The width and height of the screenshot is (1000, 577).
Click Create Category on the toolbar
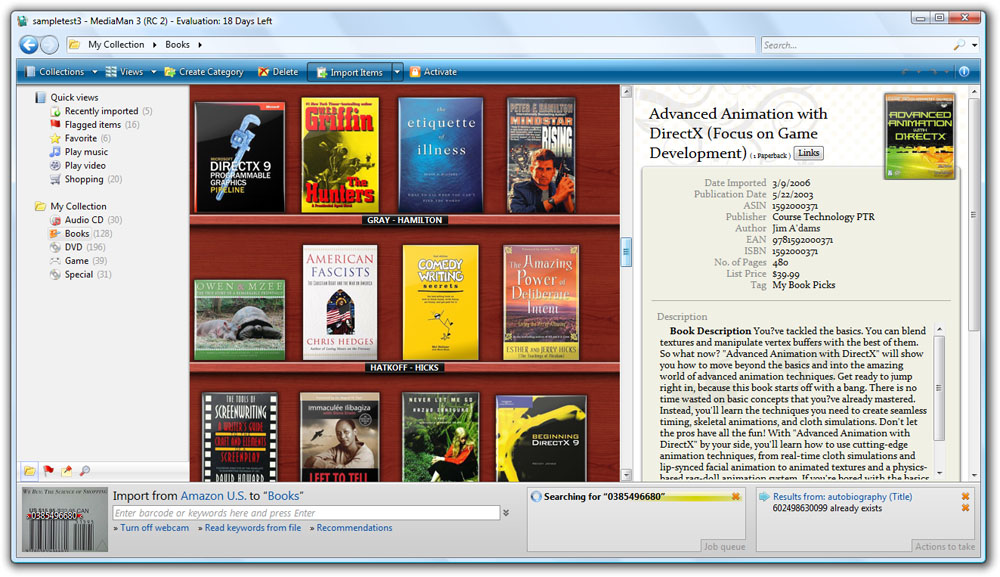(x=204, y=72)
